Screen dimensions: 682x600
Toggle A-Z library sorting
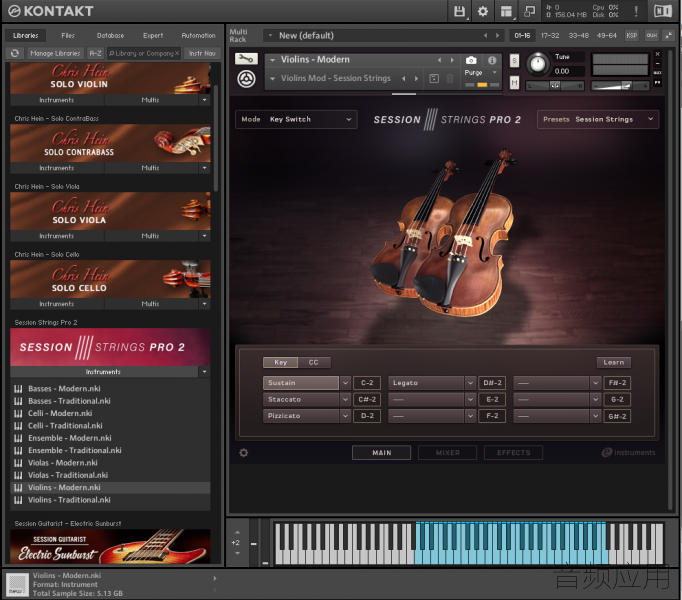95,53
